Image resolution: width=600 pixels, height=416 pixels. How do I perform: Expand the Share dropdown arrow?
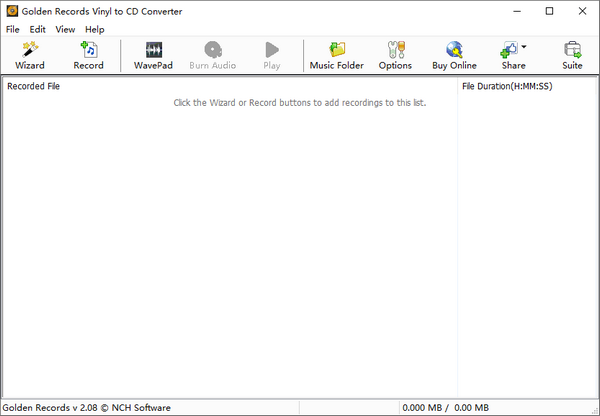tap(524, 47)
